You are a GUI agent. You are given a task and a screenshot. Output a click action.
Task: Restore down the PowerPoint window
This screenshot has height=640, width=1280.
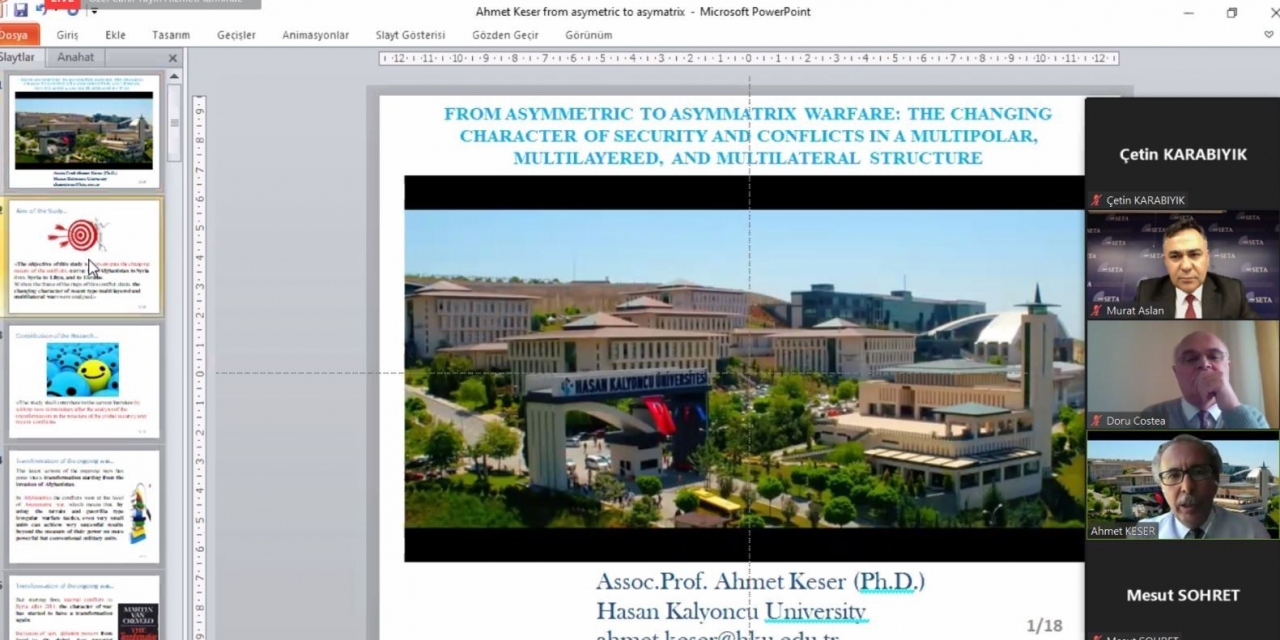point(1232,13)
